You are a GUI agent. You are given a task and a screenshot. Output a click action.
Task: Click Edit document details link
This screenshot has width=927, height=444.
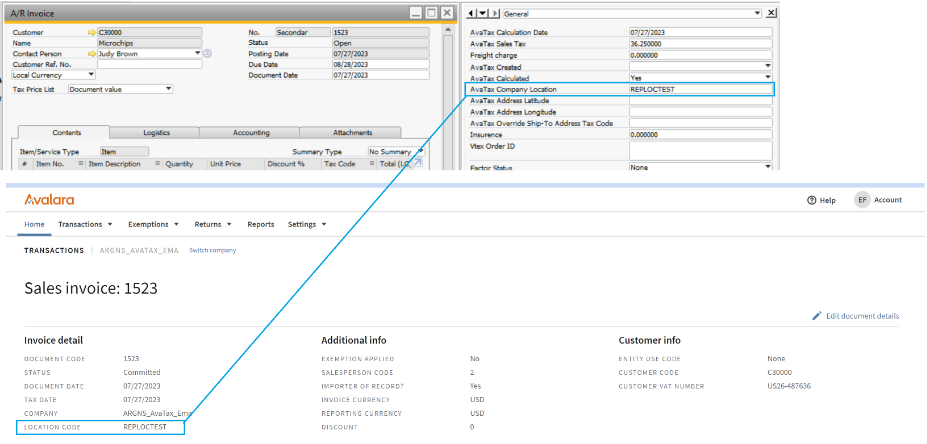(x=863, y=316)
